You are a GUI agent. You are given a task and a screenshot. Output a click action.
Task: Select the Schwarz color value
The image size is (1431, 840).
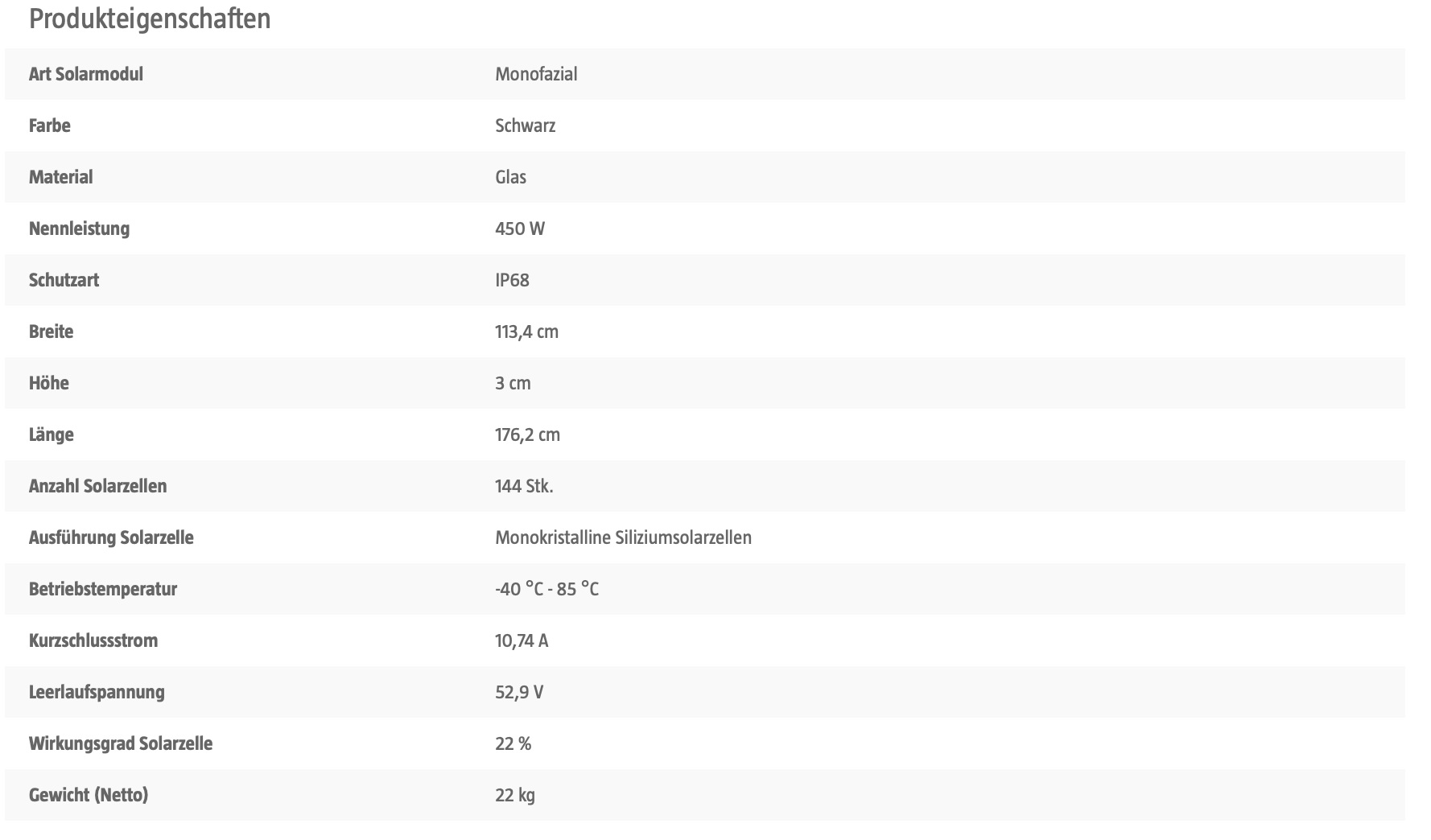[525, 126]
